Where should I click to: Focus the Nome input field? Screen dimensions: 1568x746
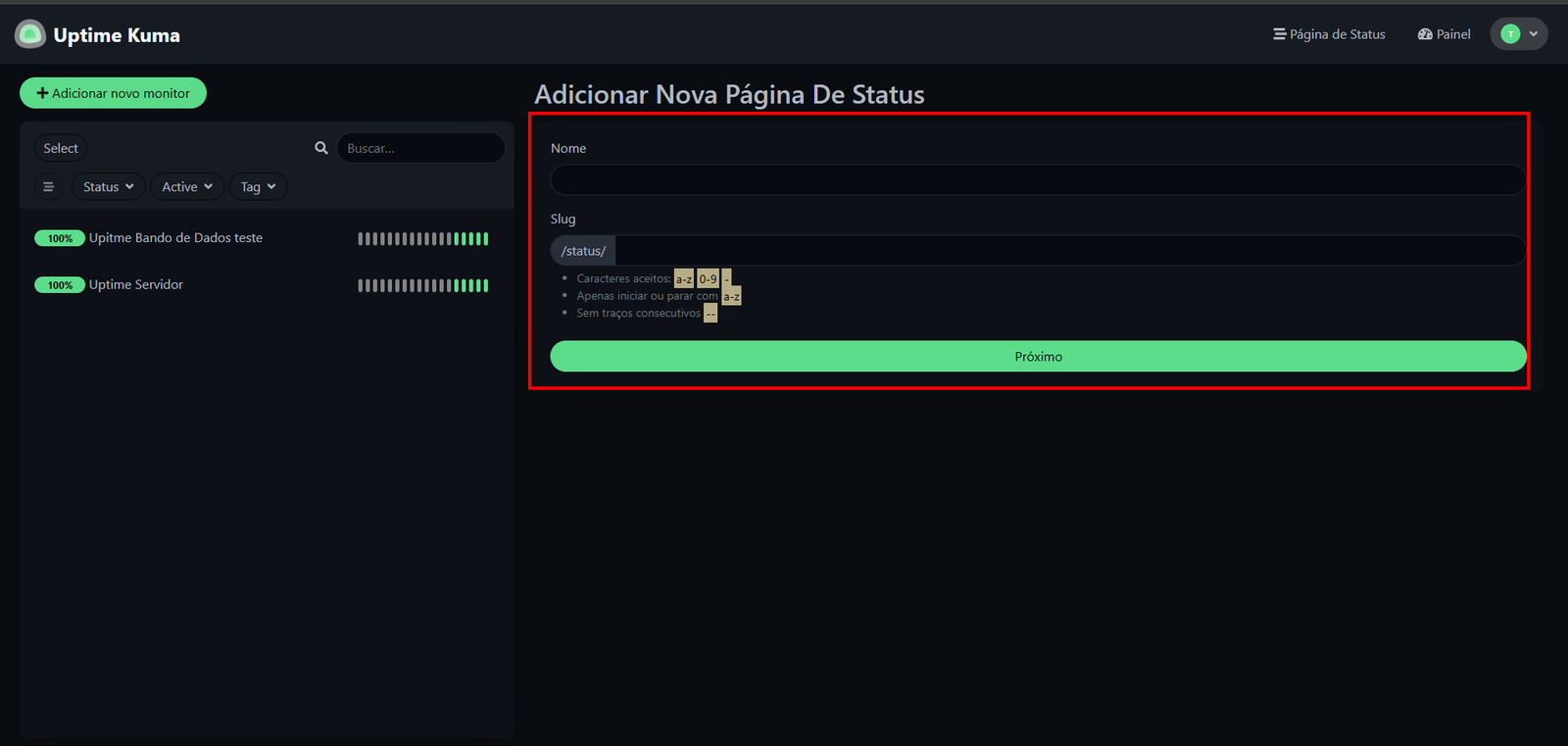1037,180
